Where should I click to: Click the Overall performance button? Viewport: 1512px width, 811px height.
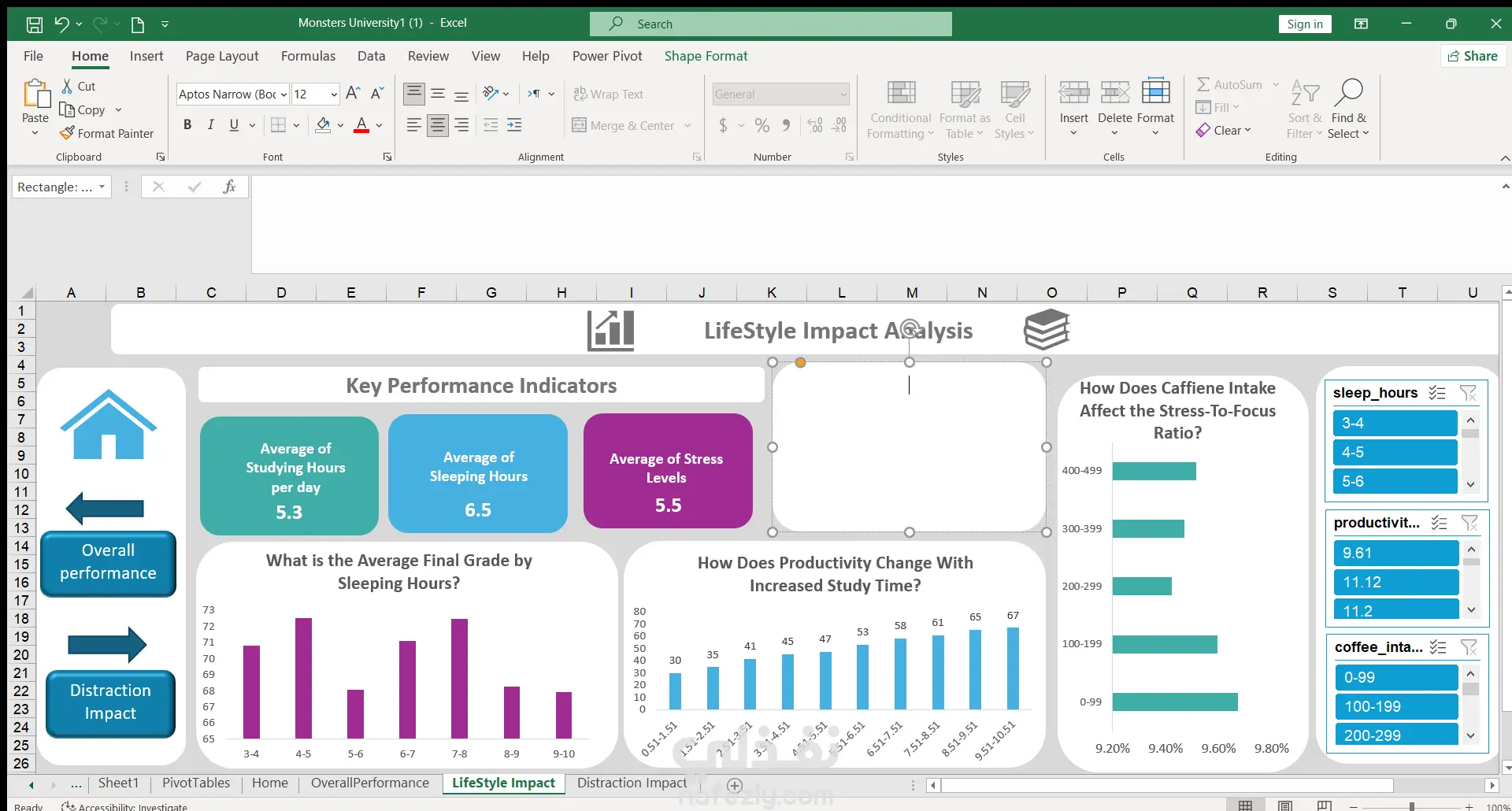coord(108,562)
